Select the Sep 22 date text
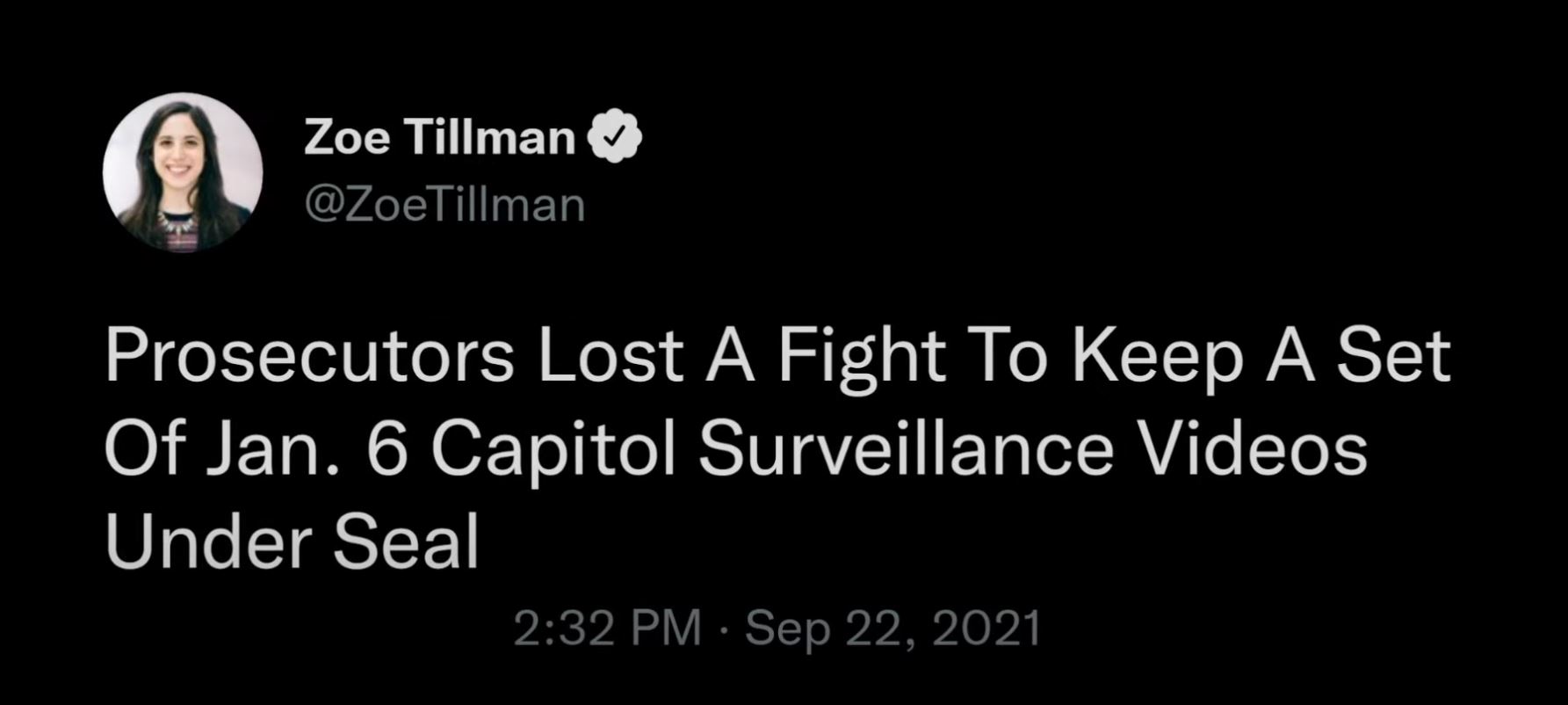This screenshot has width=1568, height=705. pos(828,629)
